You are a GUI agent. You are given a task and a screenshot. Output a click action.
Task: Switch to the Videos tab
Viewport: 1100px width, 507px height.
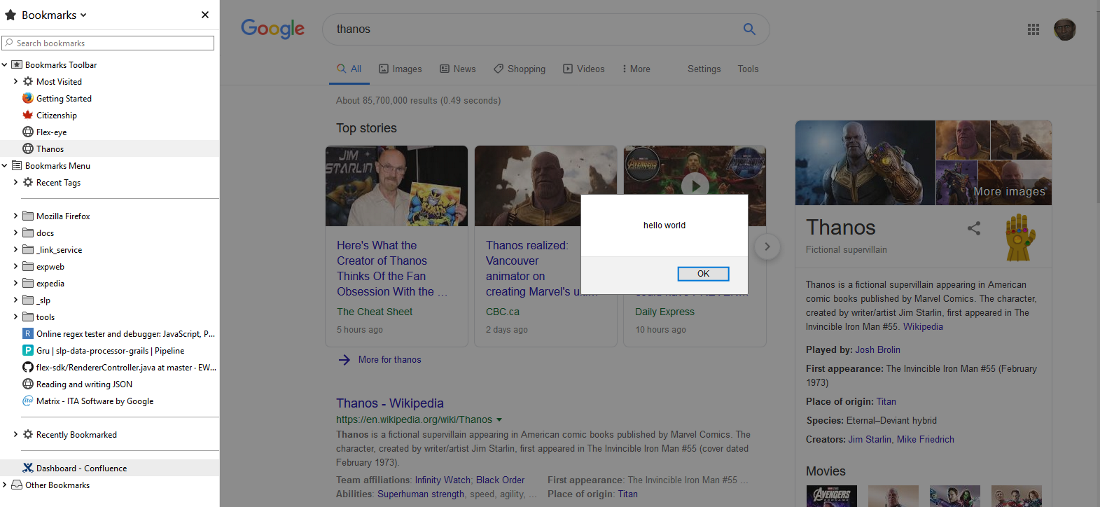pos(584,69)
